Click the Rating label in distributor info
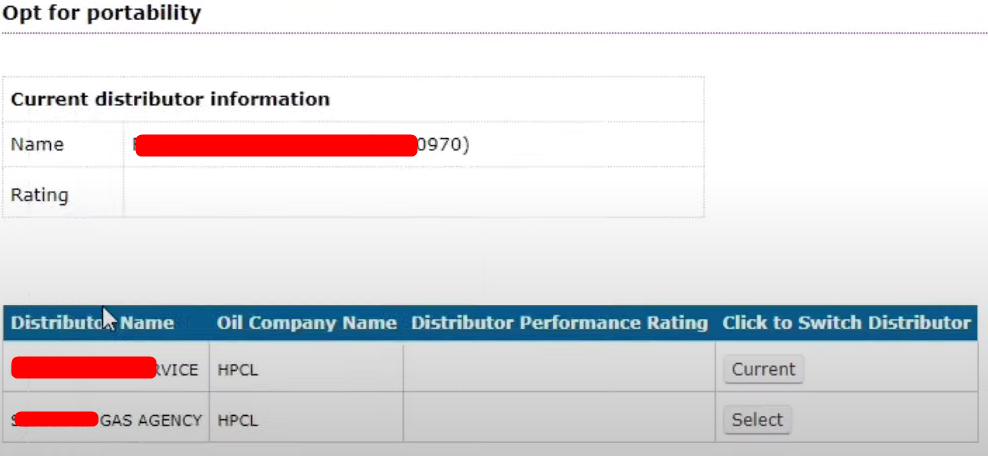This screenshot has width=988, height=456. (39, 195)
